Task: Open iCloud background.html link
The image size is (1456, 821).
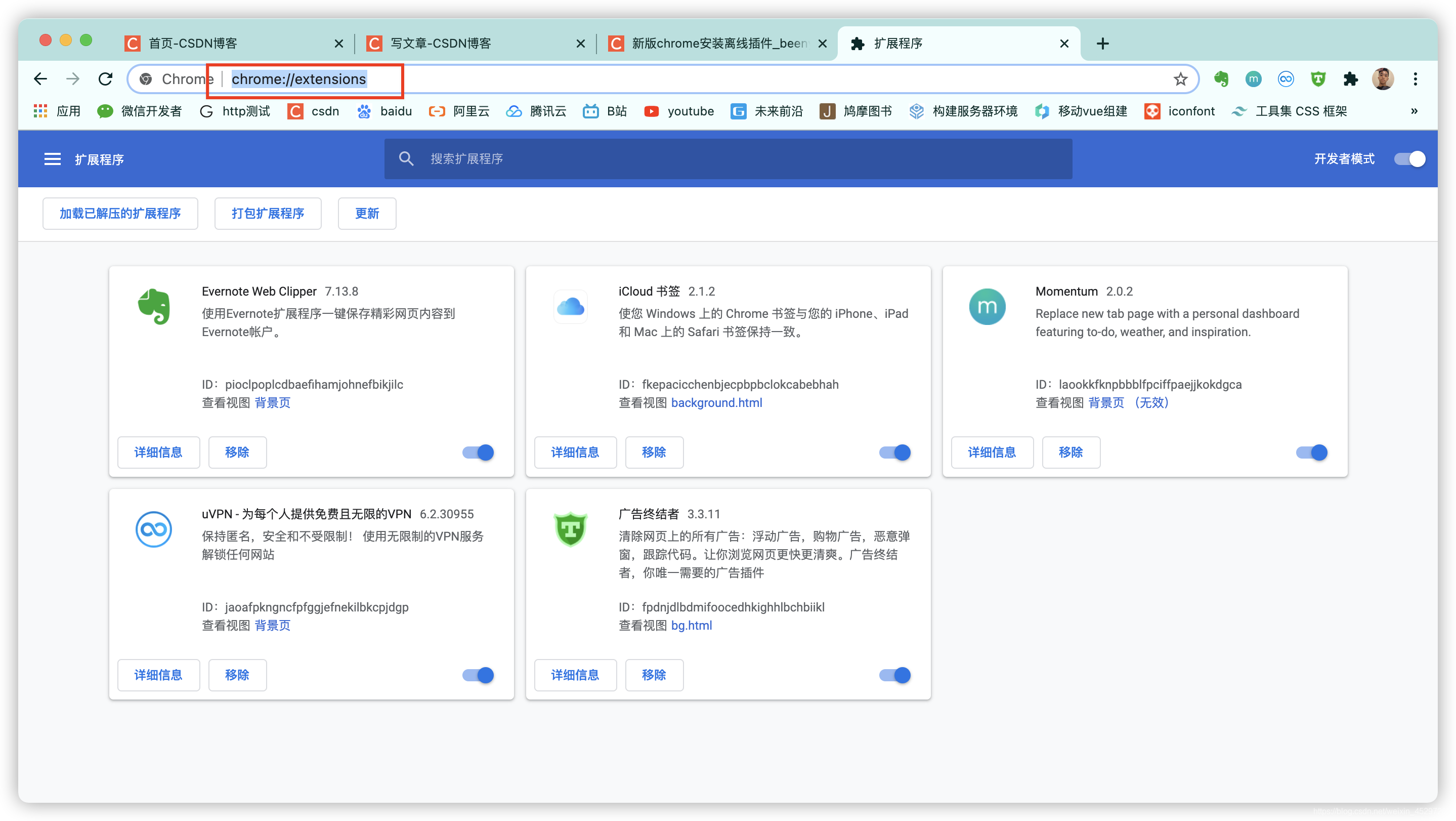Action: coord(716,402)
